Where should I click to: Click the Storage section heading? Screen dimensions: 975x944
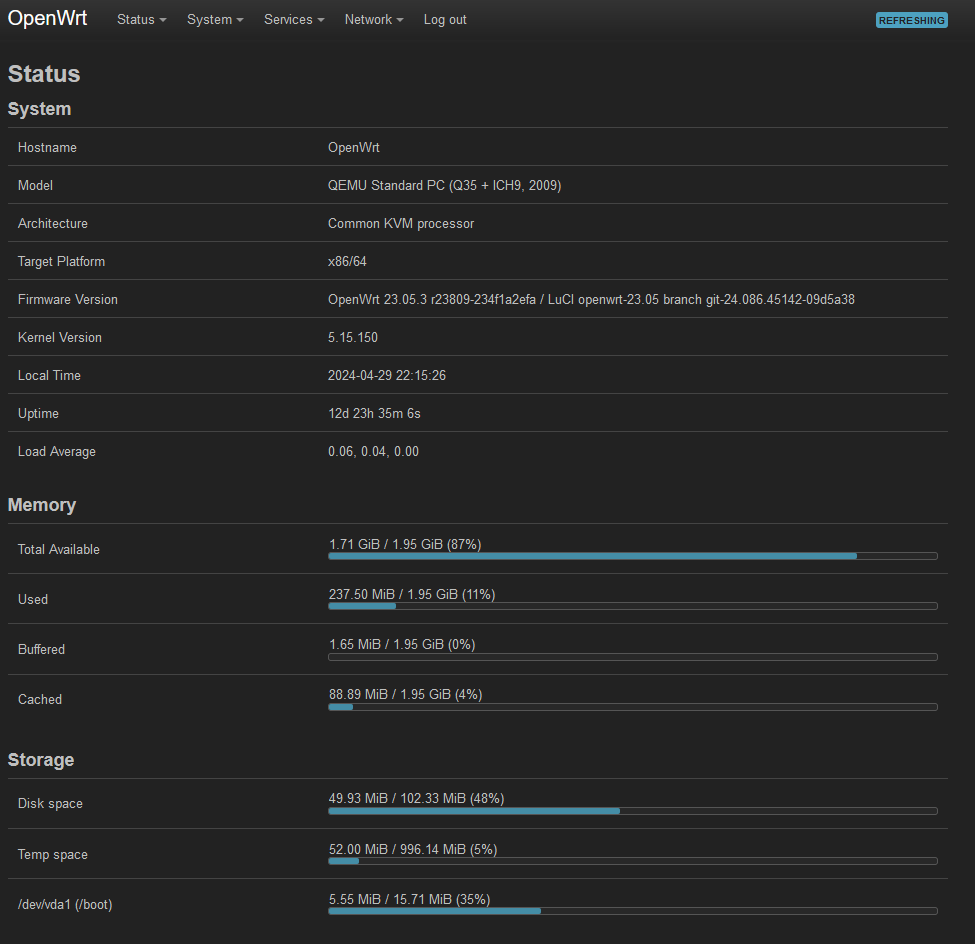coord(40,760)
